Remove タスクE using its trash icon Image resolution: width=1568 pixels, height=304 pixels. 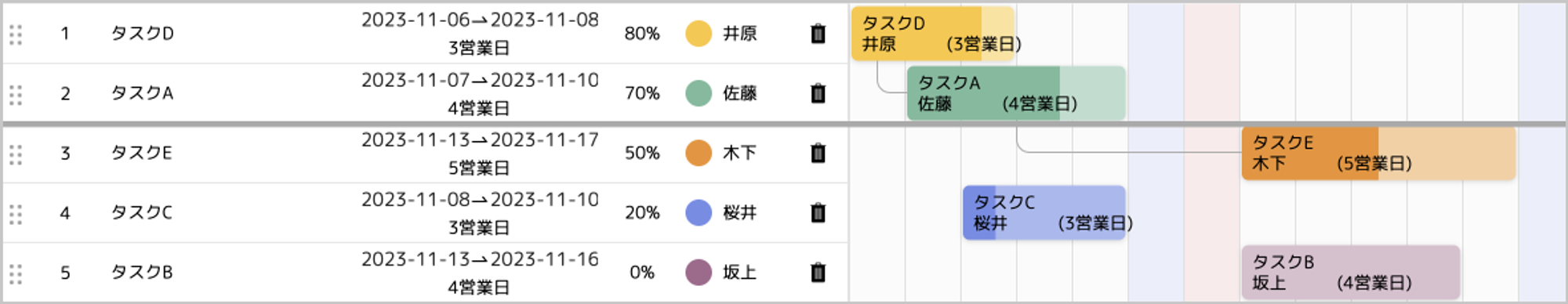pos(818,153)
